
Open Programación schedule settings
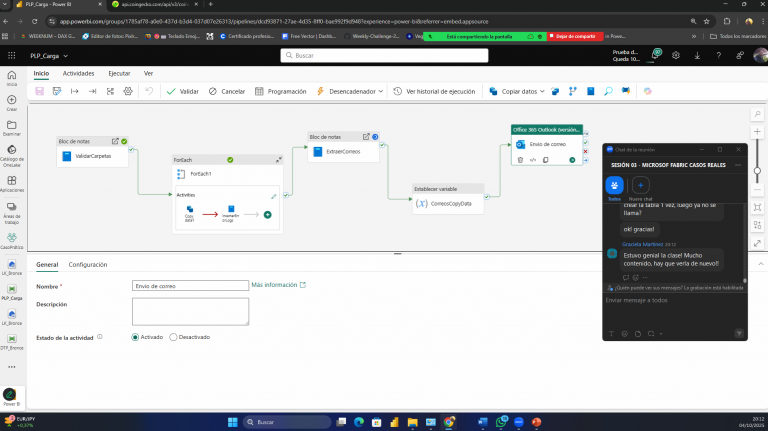(x=281, y=91)
